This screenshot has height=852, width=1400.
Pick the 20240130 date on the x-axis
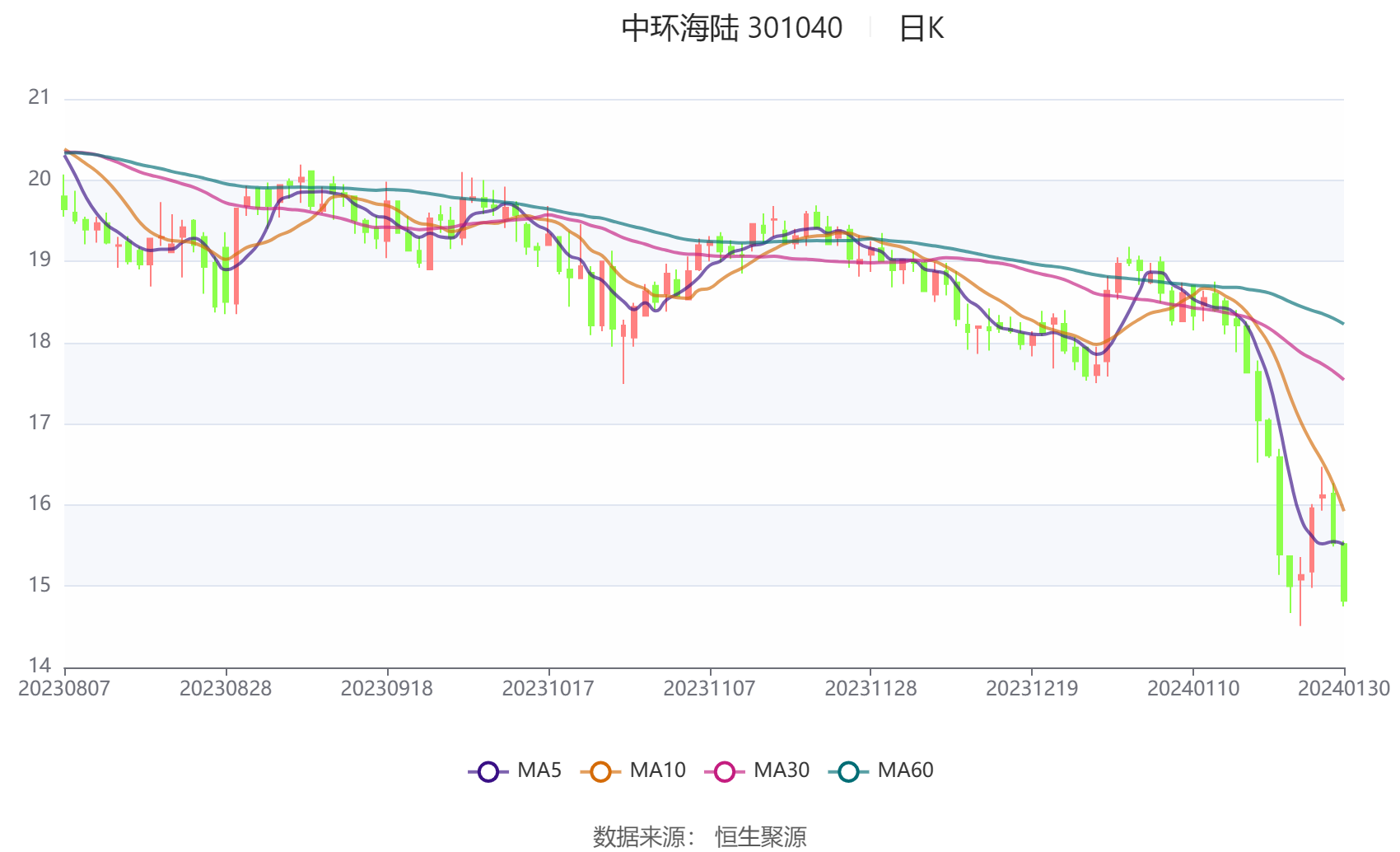[1343, 689]
